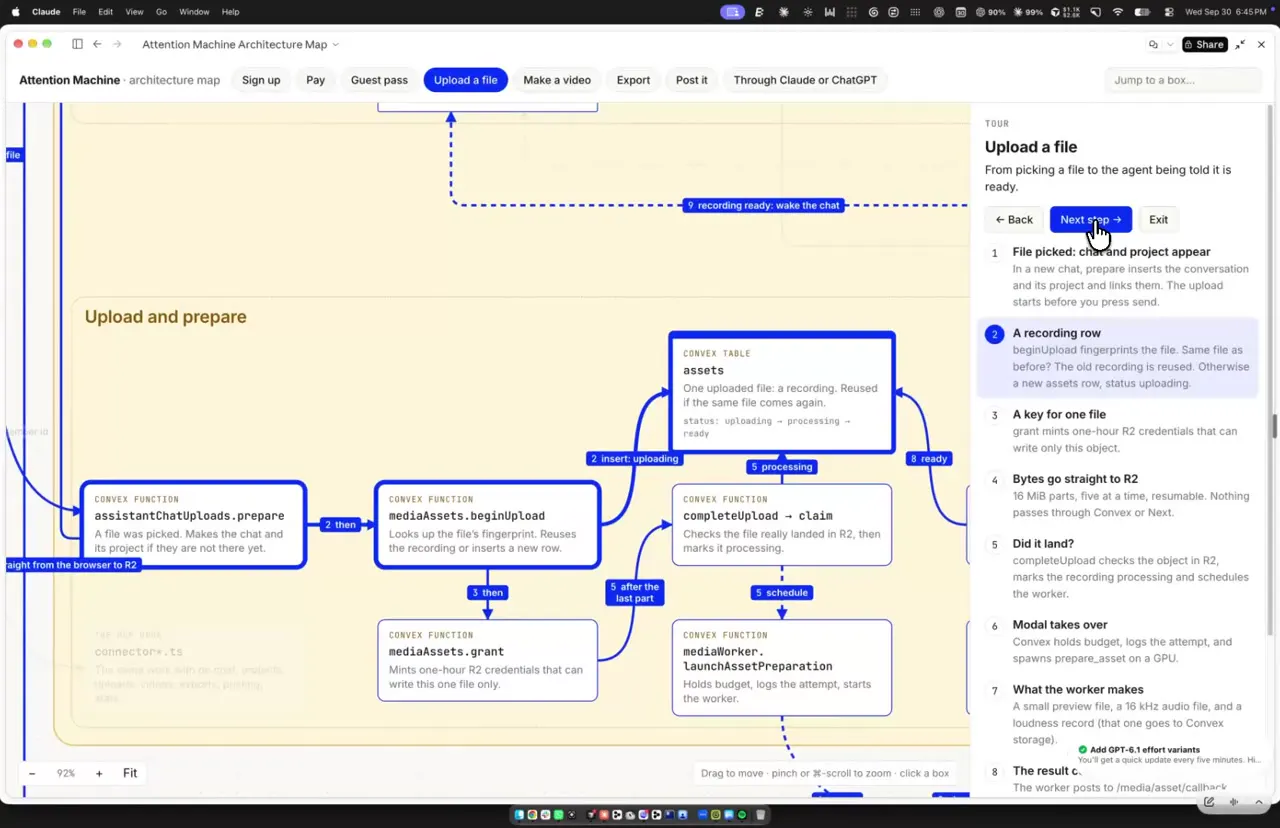This screenshot has height=828, width=1280.
Task: Collapse the window with the inward arrows icon
Action: 1240,44
